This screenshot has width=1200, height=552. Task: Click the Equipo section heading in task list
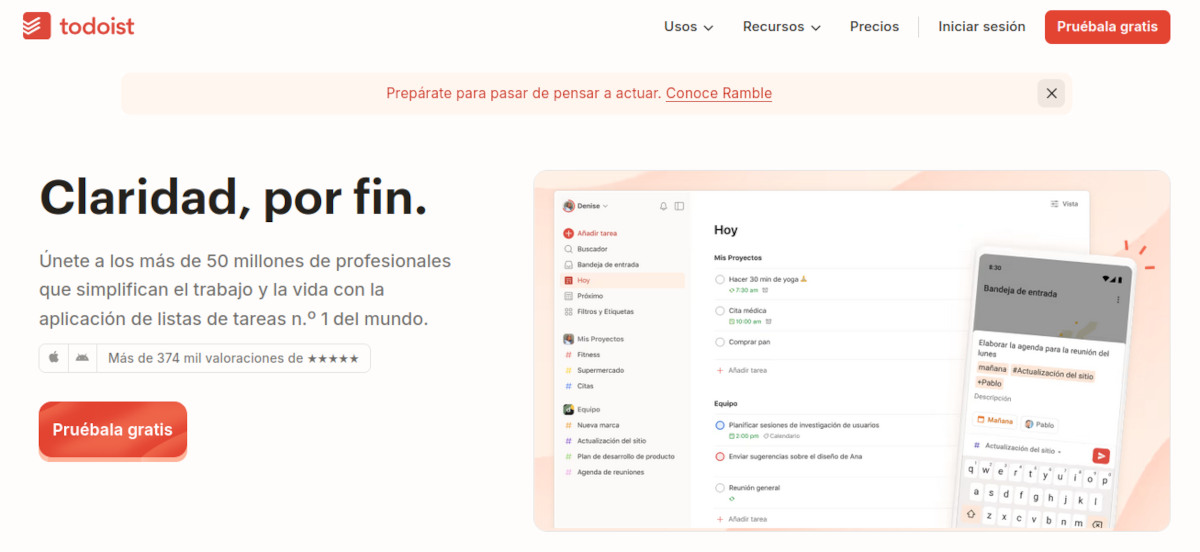725,403
